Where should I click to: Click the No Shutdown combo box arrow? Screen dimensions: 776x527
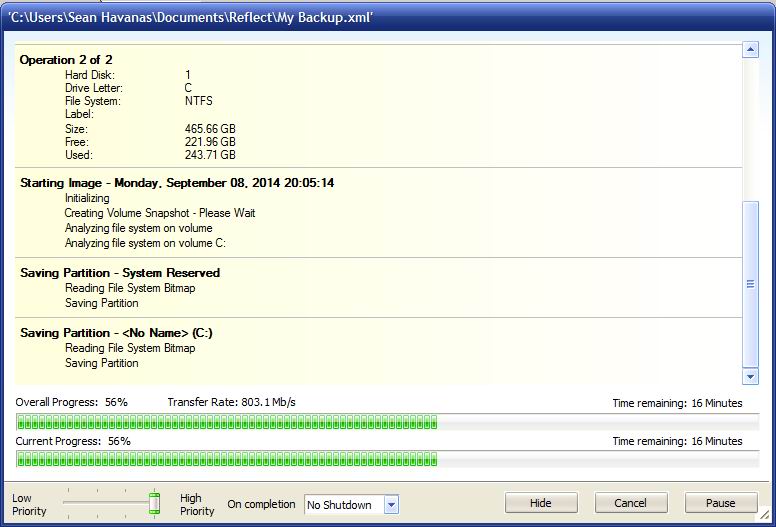pos(391,505)
